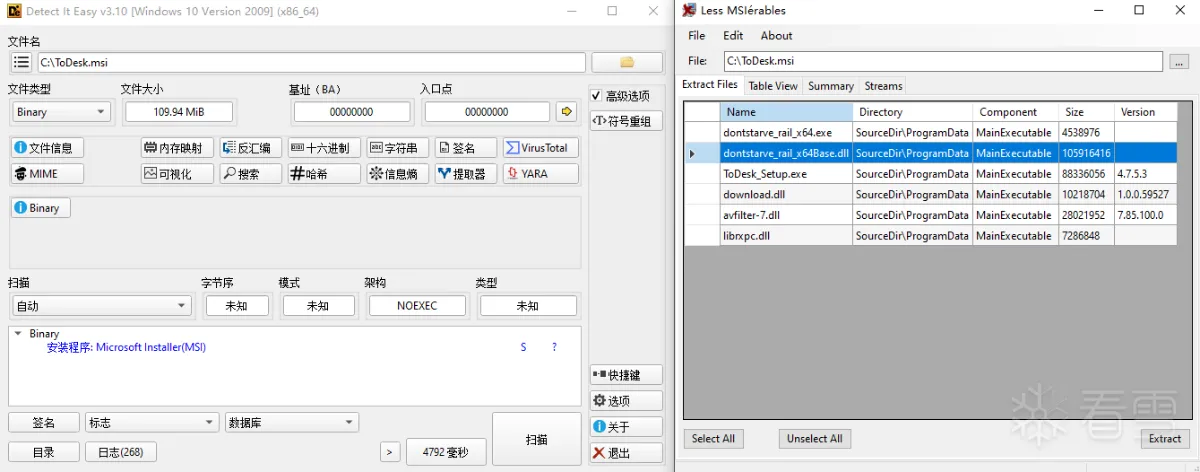Click the Binary type tag button
This screenshot has height=472, width=1200.
pos(41,208)
